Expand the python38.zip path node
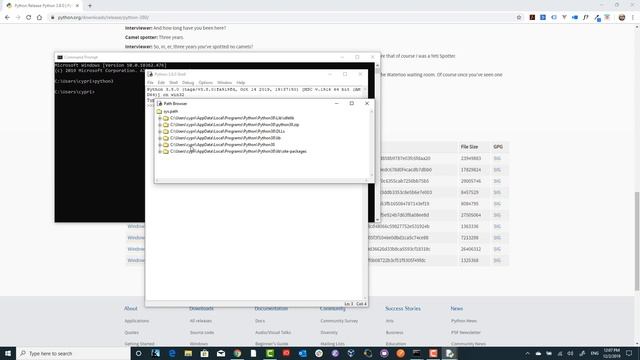 160,124
